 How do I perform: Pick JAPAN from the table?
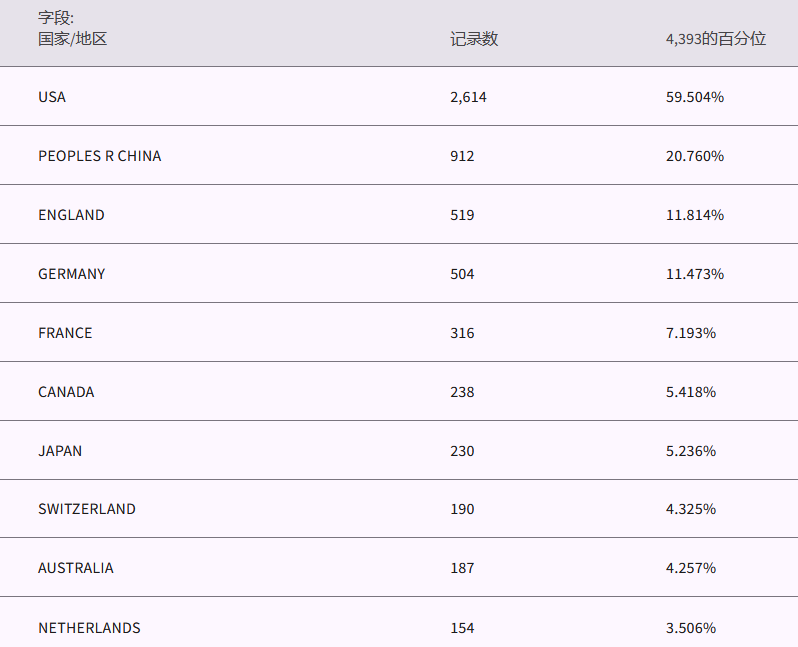60,451
